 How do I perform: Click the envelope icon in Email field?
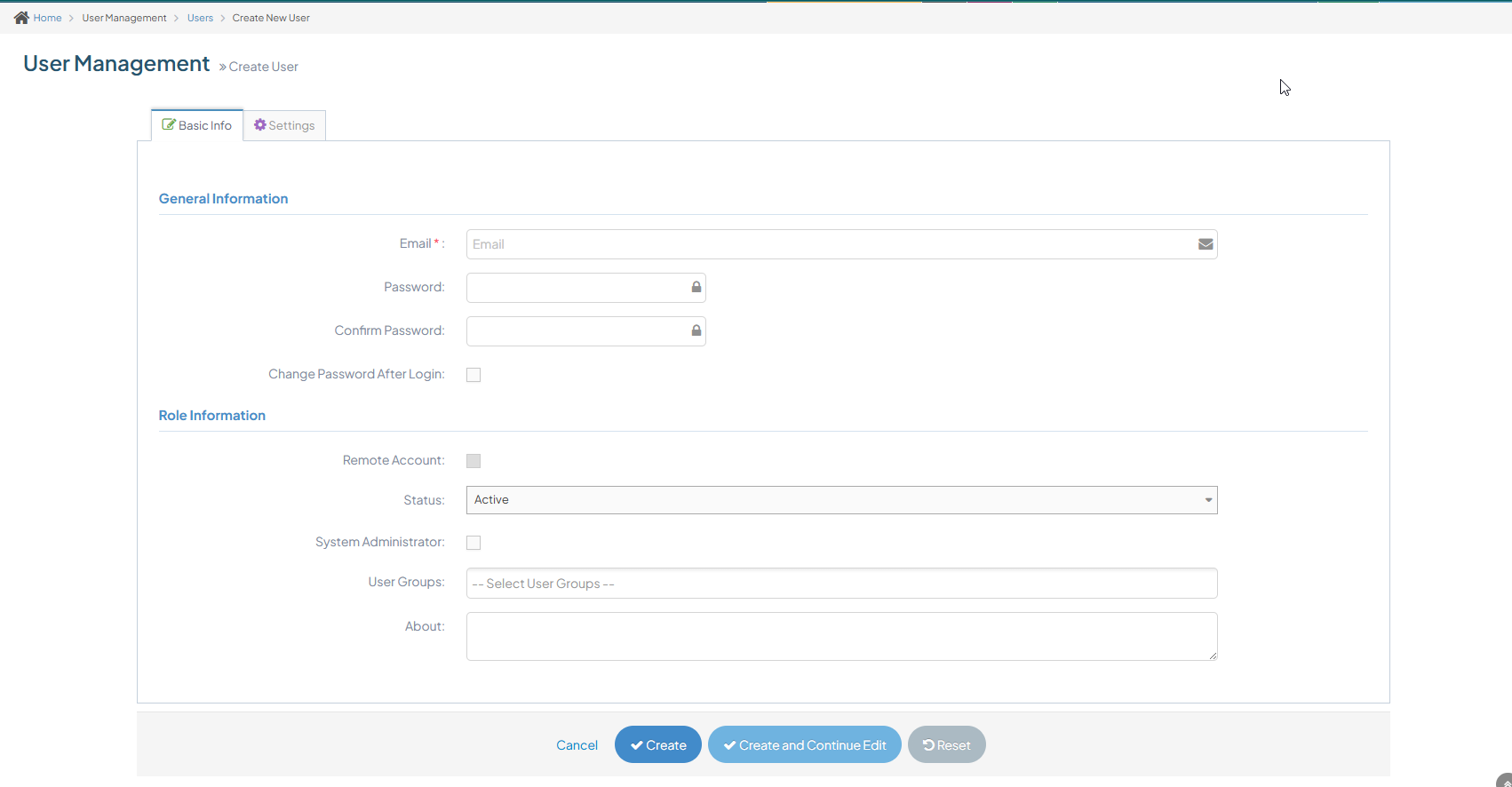point(1205,244)
